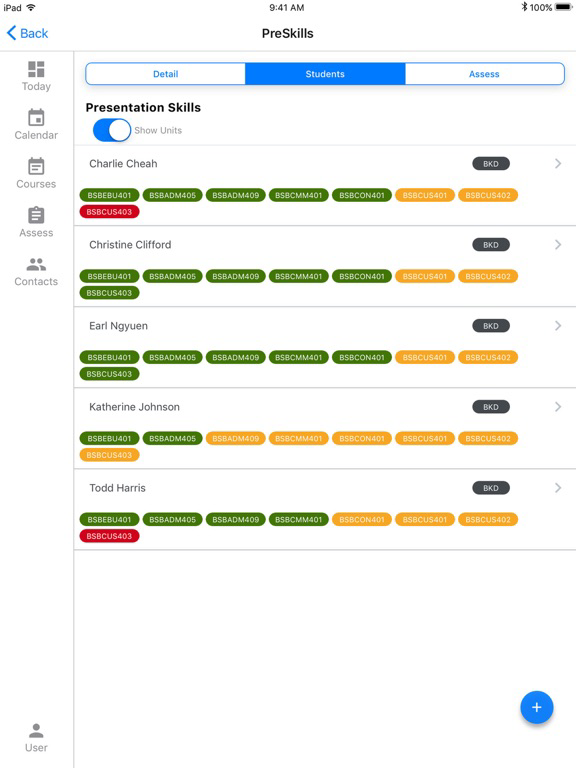
Task: Tap the battery indicator in status bar
Action: (x=564, y=7)
